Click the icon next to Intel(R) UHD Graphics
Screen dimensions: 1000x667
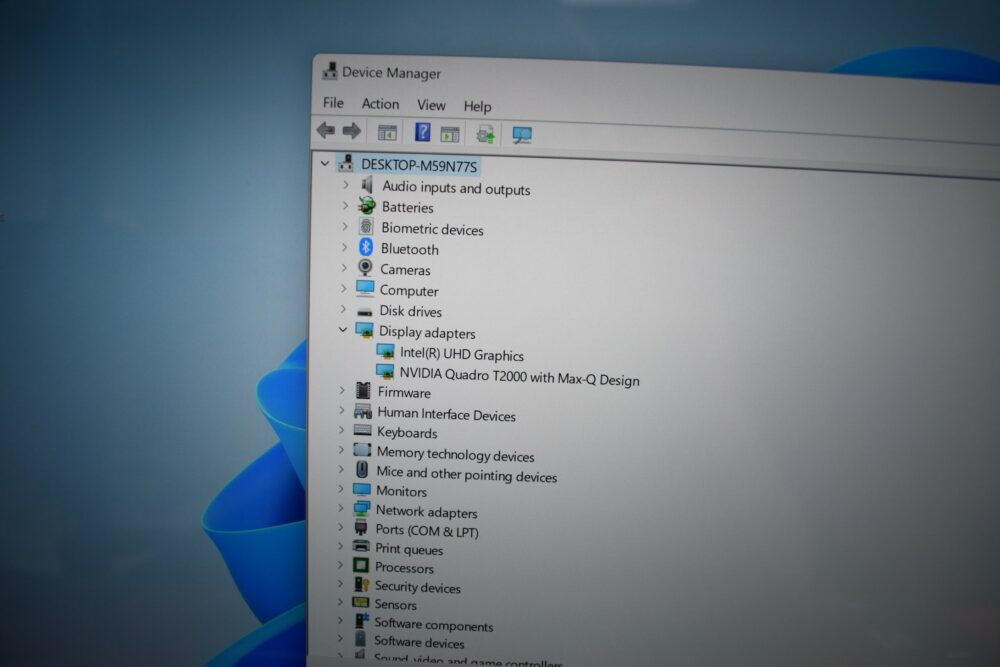click(x=385, y=351)
